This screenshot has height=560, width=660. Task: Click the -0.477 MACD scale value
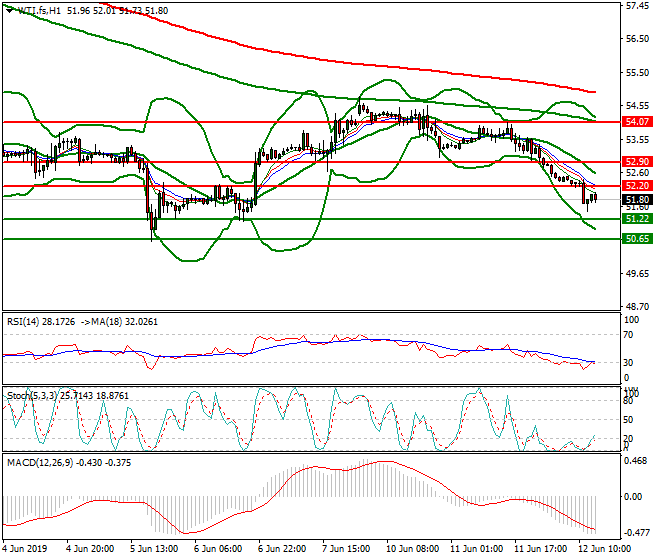(636, 533)
